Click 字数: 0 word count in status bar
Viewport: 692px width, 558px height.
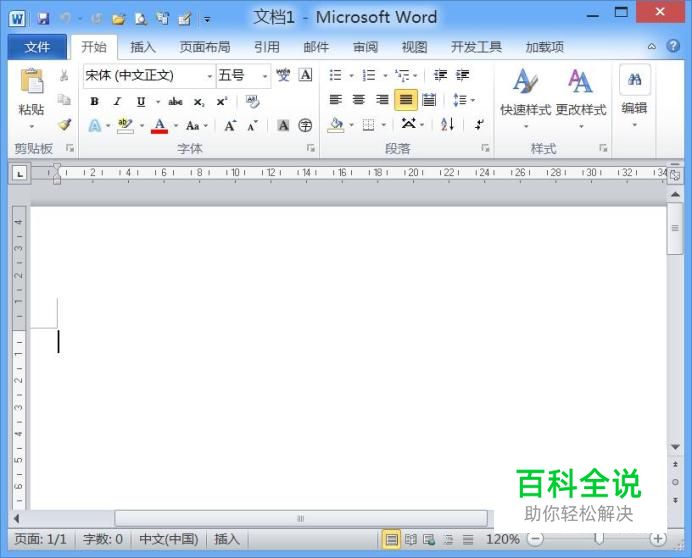[103, 539]
